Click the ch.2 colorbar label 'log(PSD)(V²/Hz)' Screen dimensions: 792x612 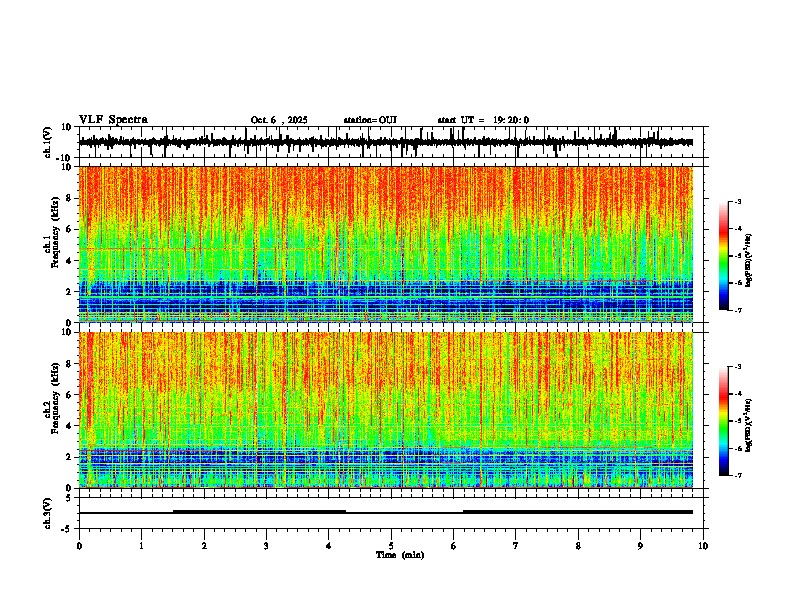pyautogui.click(x=749, y=426)
